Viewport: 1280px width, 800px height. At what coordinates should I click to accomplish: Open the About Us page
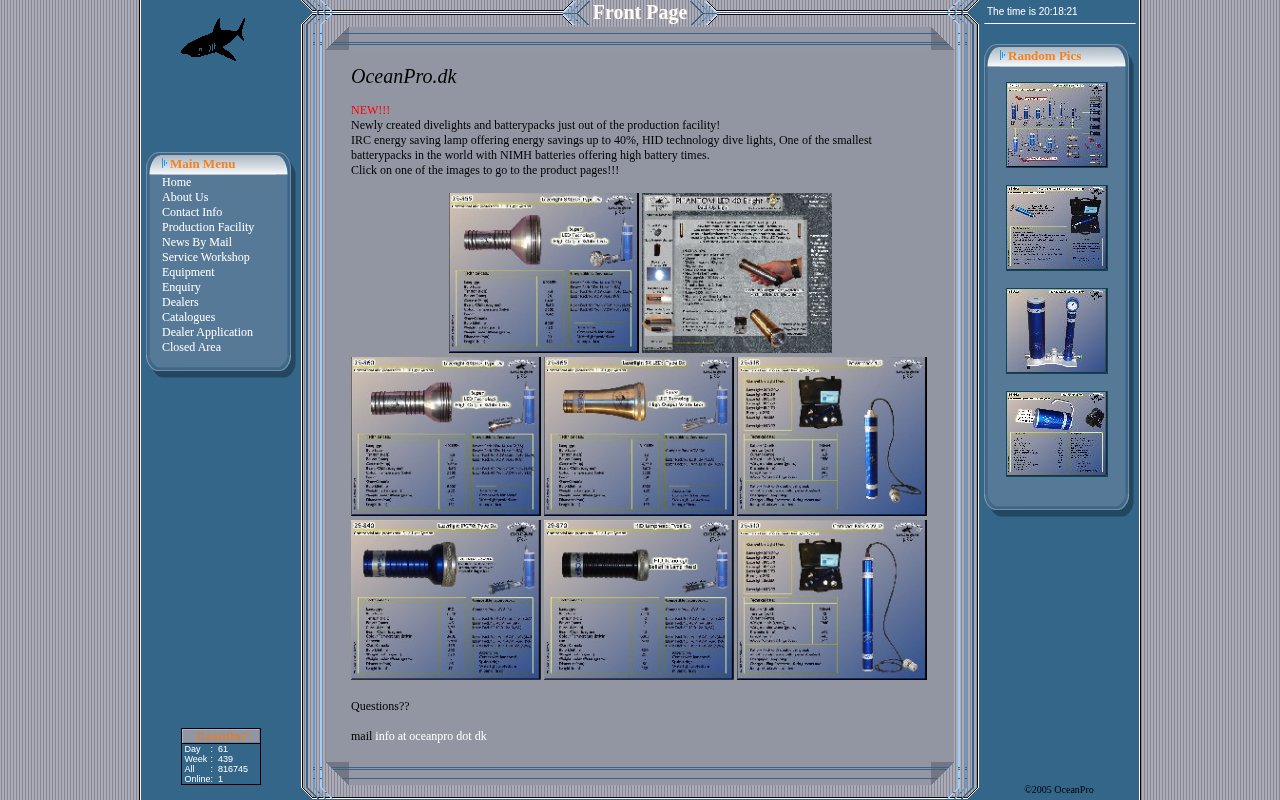tap(185, 197)
